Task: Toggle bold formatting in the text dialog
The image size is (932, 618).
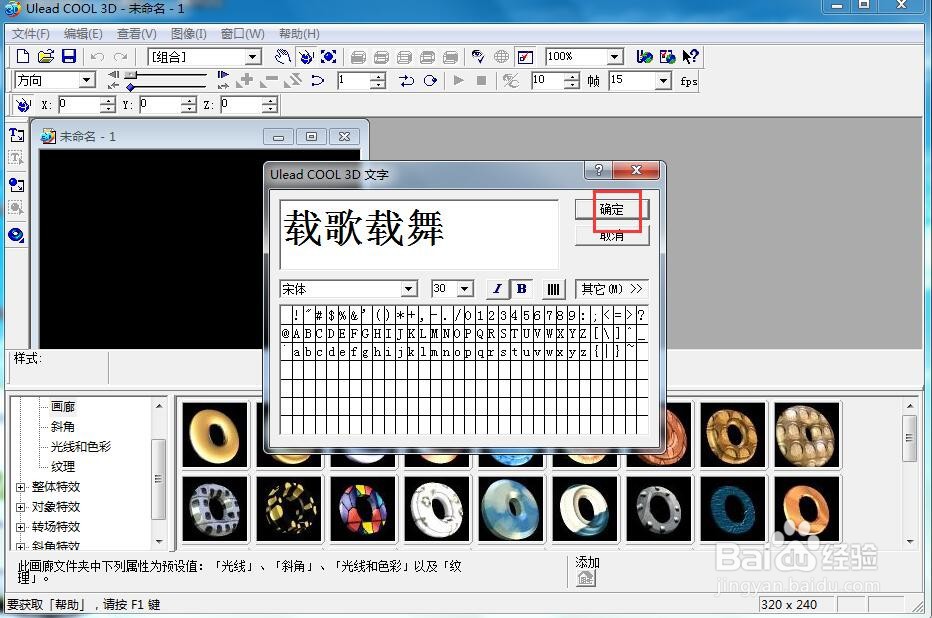Action: coord(521,289)
